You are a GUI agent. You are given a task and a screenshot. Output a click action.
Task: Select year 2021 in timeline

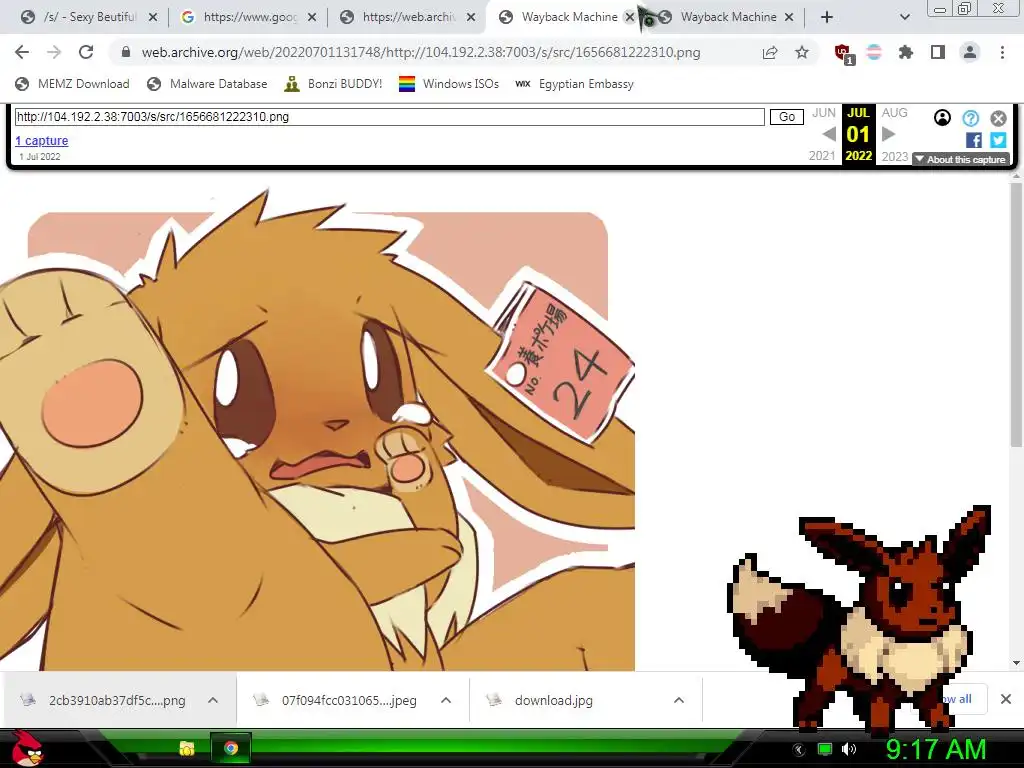(x=822, y=156)
